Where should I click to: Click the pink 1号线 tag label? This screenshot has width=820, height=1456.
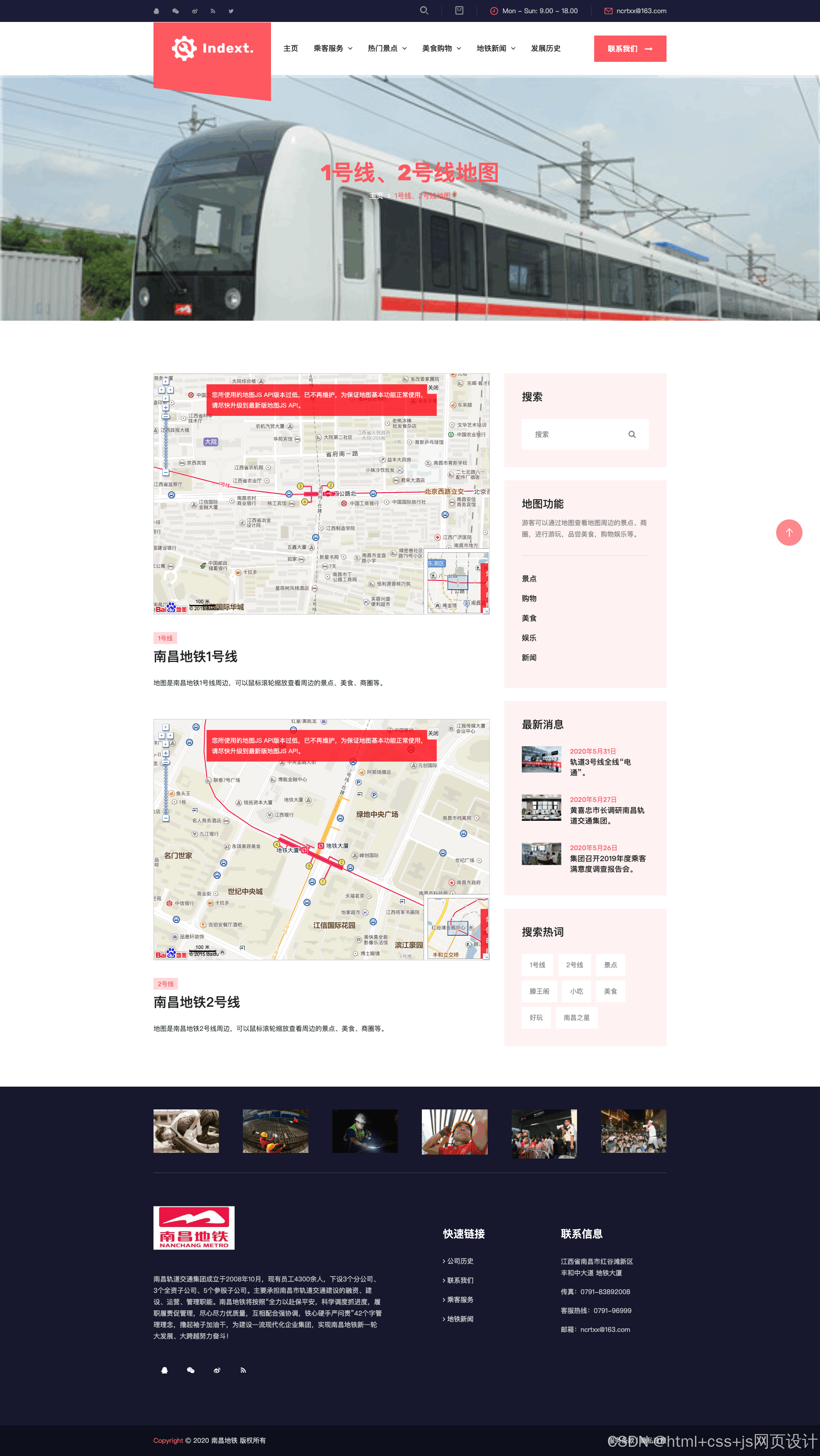click(x=165, y=638)
